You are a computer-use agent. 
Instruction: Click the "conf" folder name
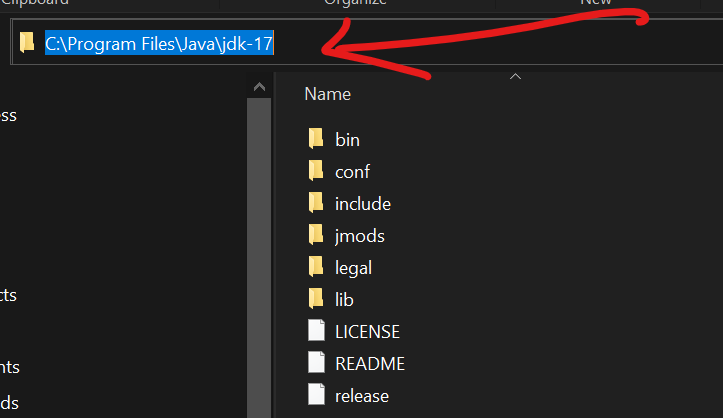[x=352, y=172]
